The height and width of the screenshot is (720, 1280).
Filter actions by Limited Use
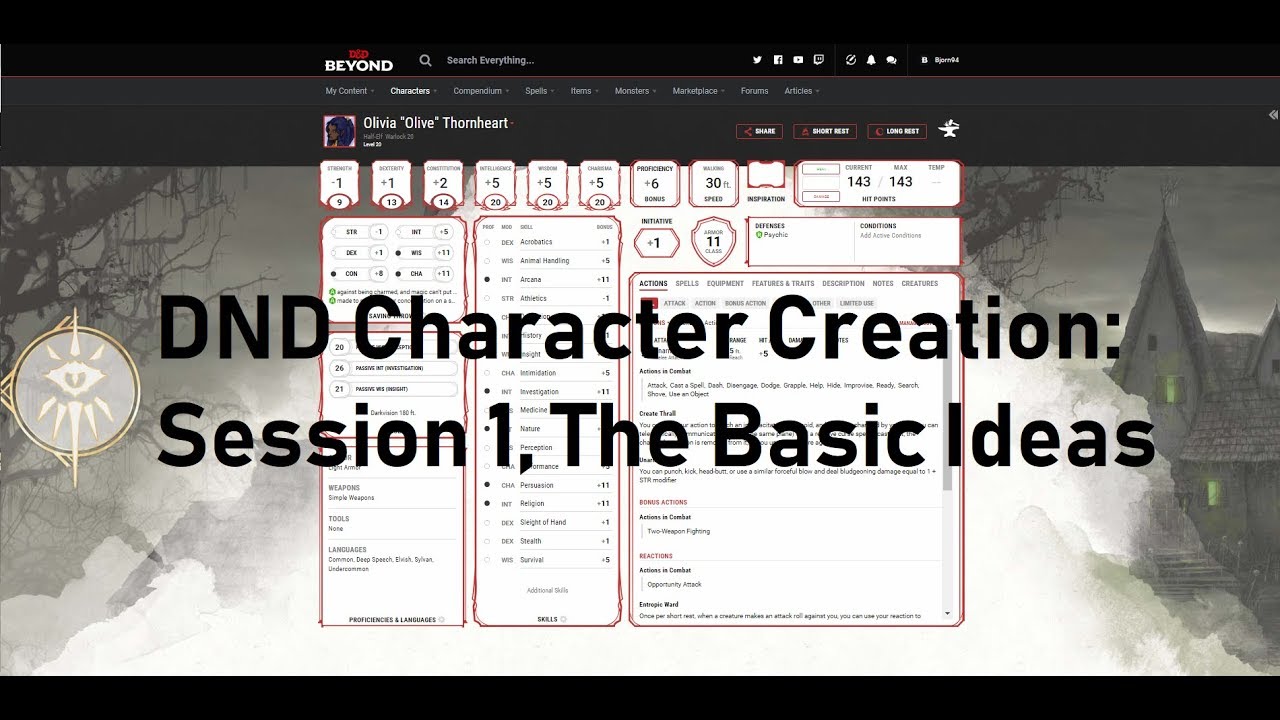click(857, 303)
